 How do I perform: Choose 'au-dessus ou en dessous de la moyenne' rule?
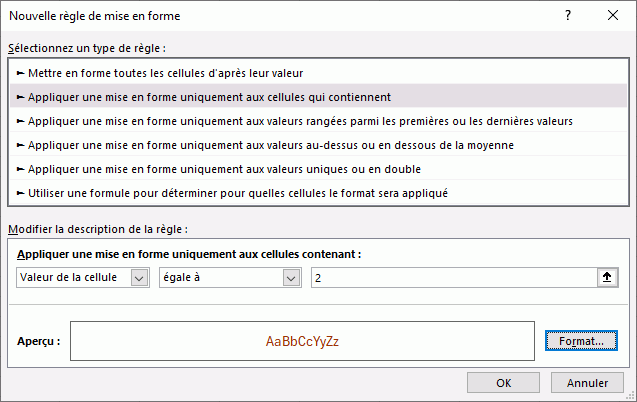coord(271,145)
